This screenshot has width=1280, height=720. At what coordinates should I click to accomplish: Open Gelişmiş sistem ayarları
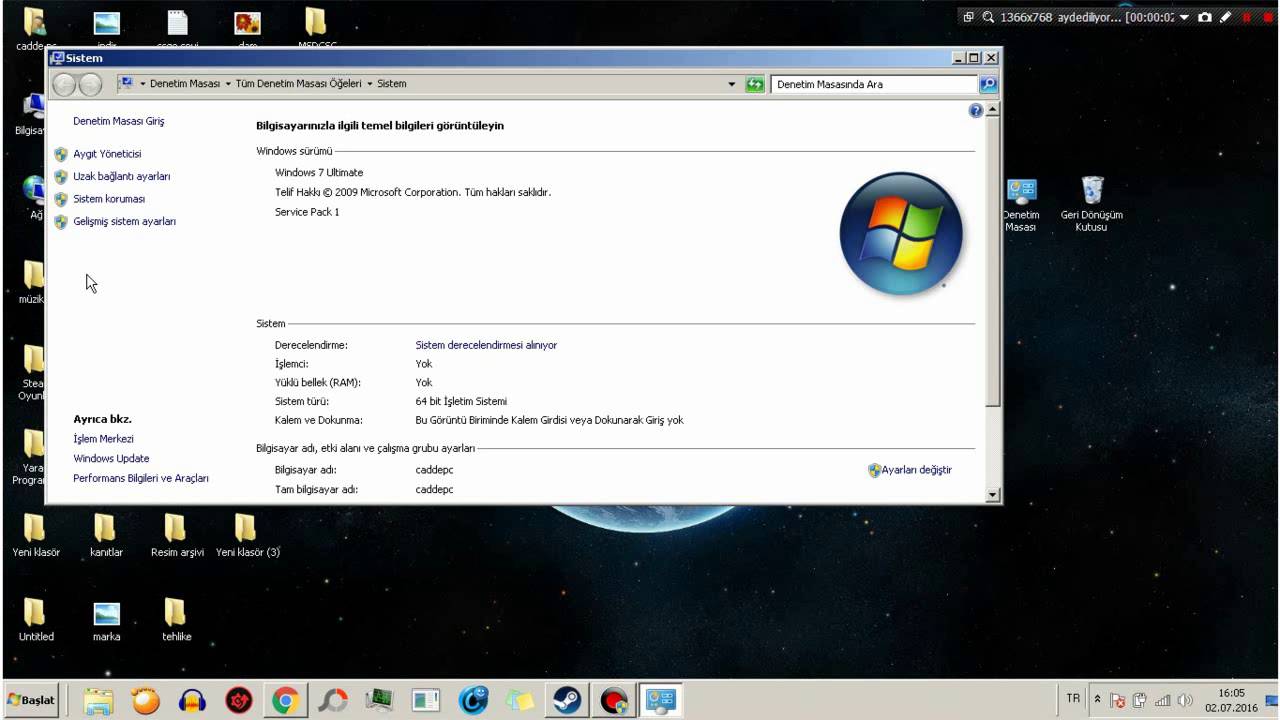(124, 221)
